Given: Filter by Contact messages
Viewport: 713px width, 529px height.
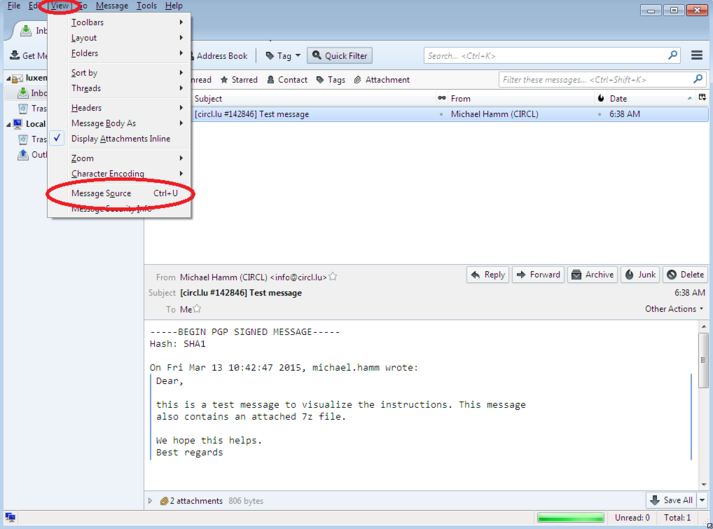Looking at the screenshot, I should point(287,80).
